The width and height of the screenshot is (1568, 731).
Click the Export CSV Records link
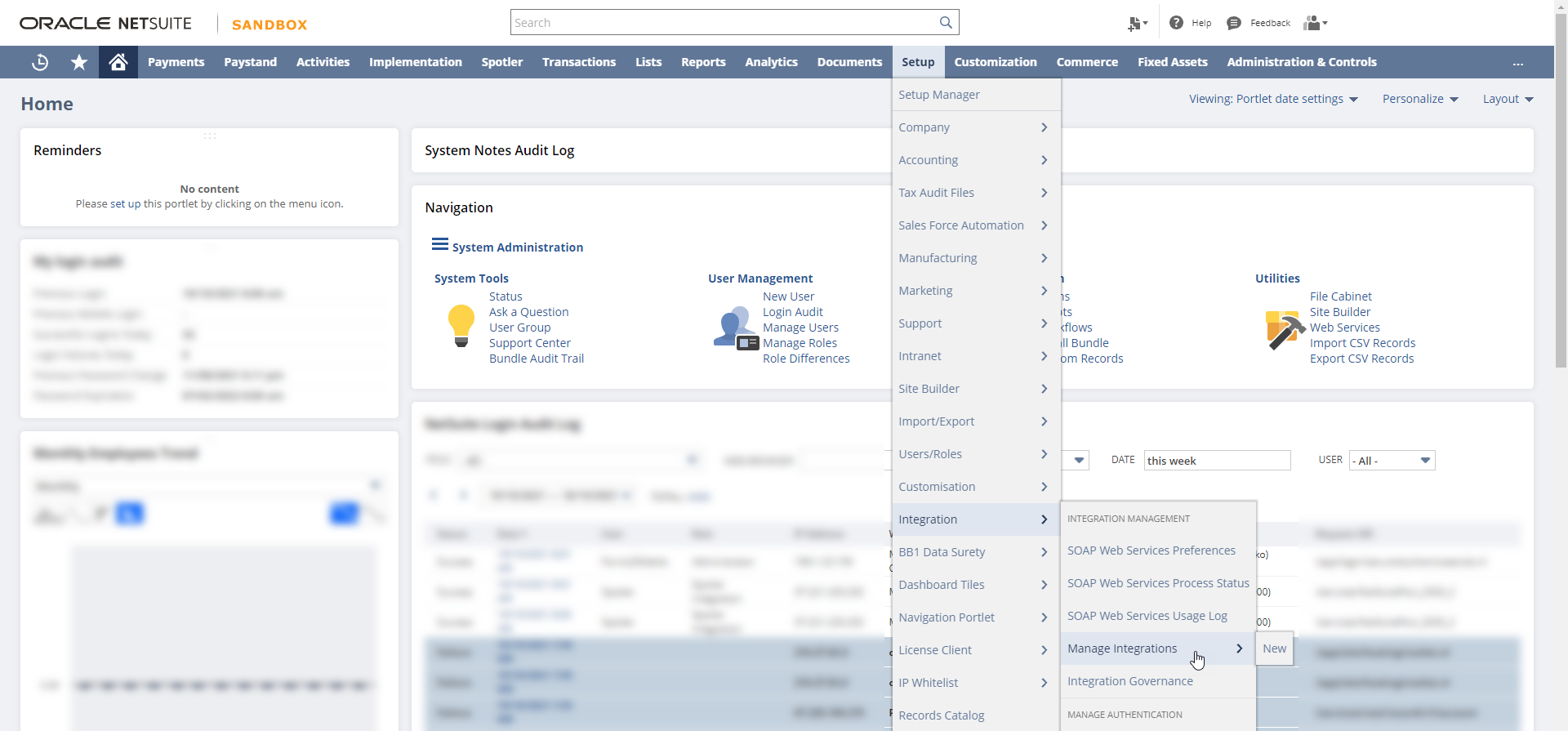coord(1361,359)
